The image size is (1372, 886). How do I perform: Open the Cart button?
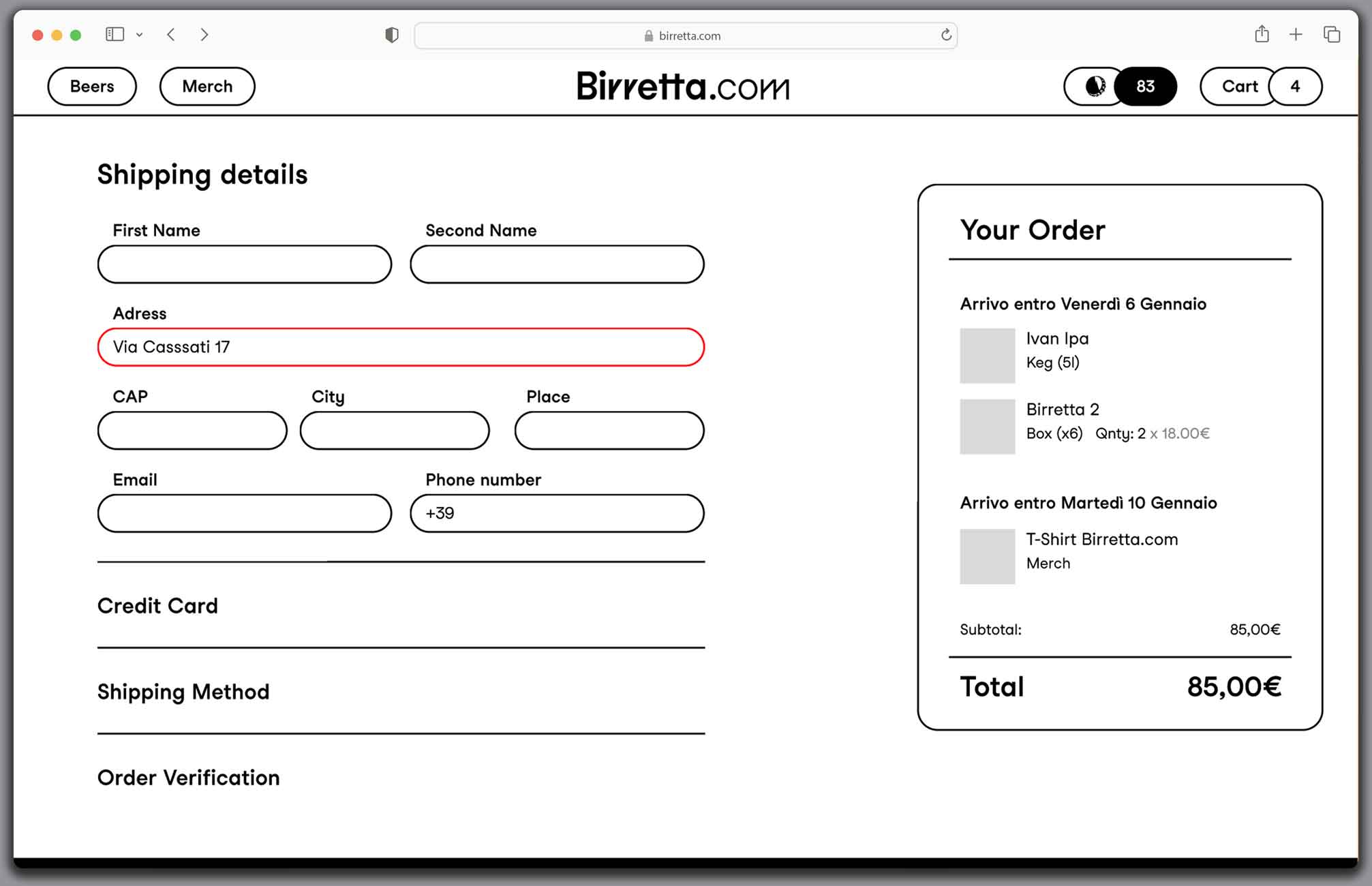click(x=1239, y=87)
